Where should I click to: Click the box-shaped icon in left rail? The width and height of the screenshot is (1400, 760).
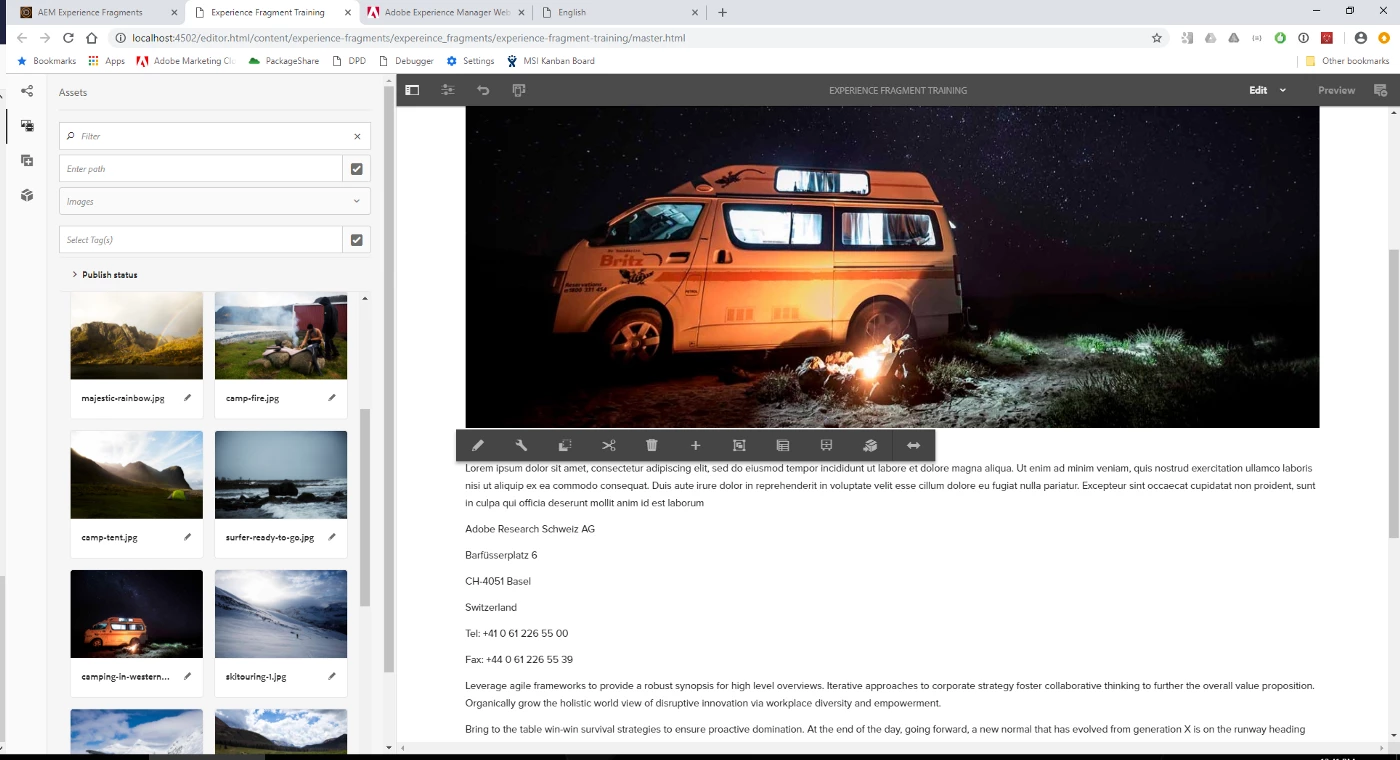coord(27,195)
